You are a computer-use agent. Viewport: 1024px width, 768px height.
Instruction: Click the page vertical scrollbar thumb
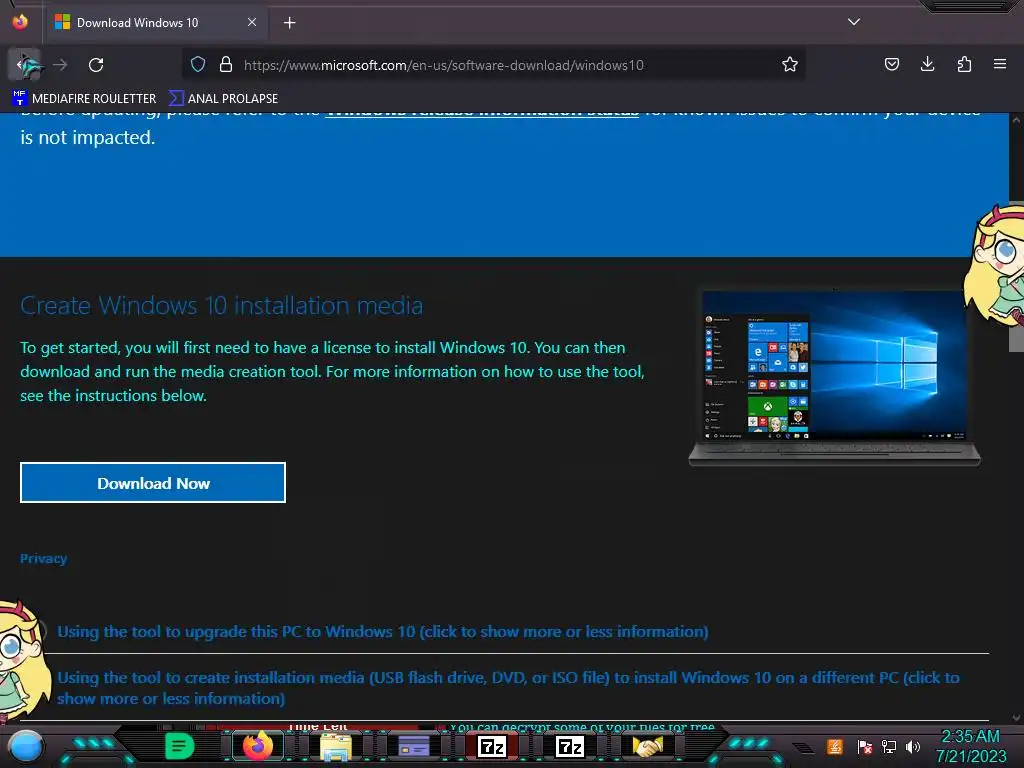1016,277
